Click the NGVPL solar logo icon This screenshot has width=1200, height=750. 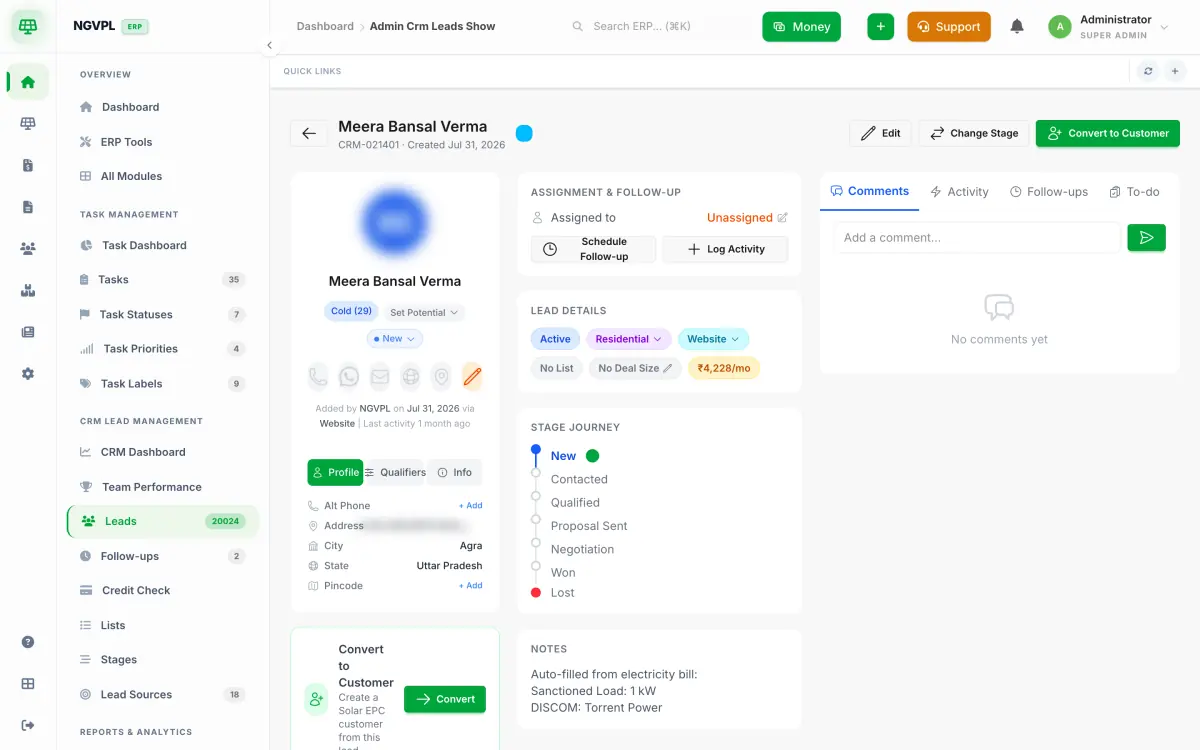tap(28, 27)
